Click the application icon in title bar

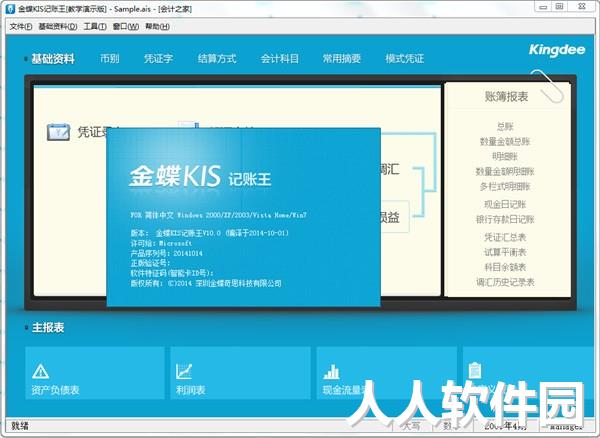10,8
